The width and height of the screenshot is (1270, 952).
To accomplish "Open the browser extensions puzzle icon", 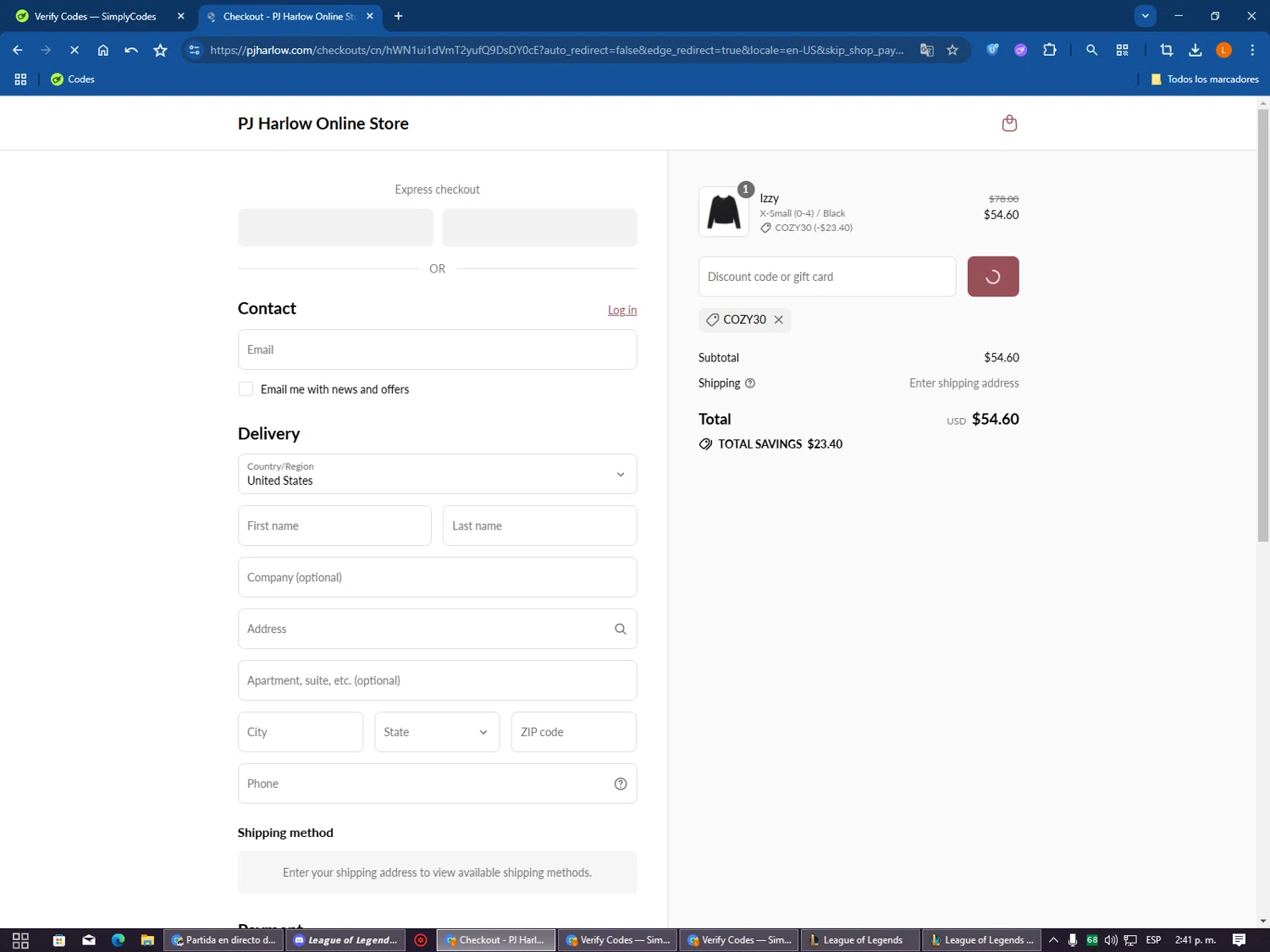I will click(1050, 50).
